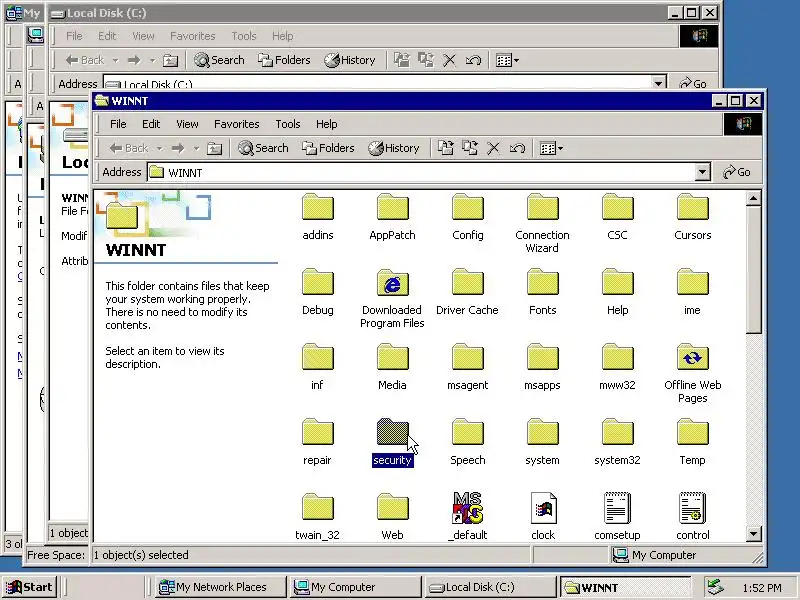Viewport: 800px width, 600px height.
Task: Select the Speech folder
Action: [467, 442]
